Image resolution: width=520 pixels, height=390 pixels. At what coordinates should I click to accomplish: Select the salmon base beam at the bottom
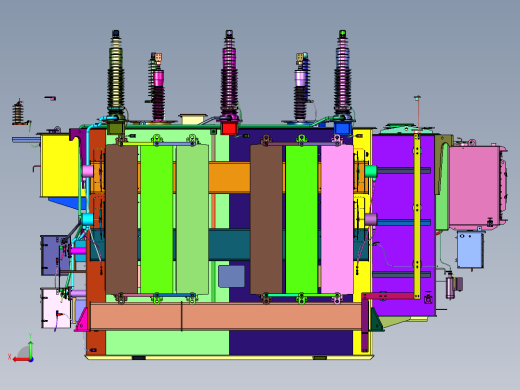[x=226, y=316]
